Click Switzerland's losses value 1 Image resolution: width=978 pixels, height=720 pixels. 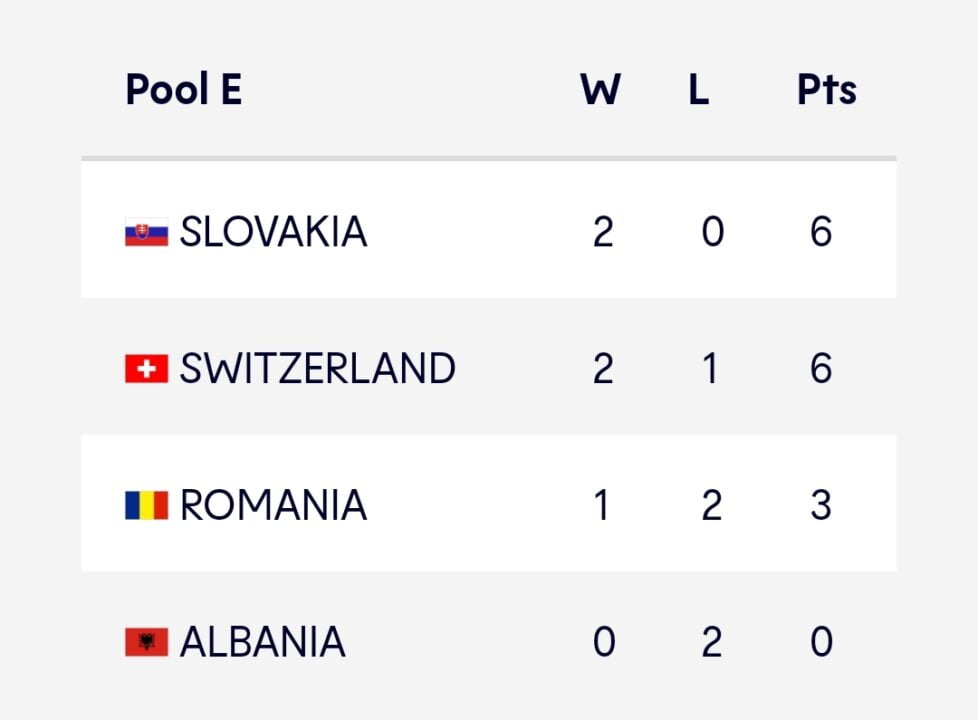tap(710, 369)
